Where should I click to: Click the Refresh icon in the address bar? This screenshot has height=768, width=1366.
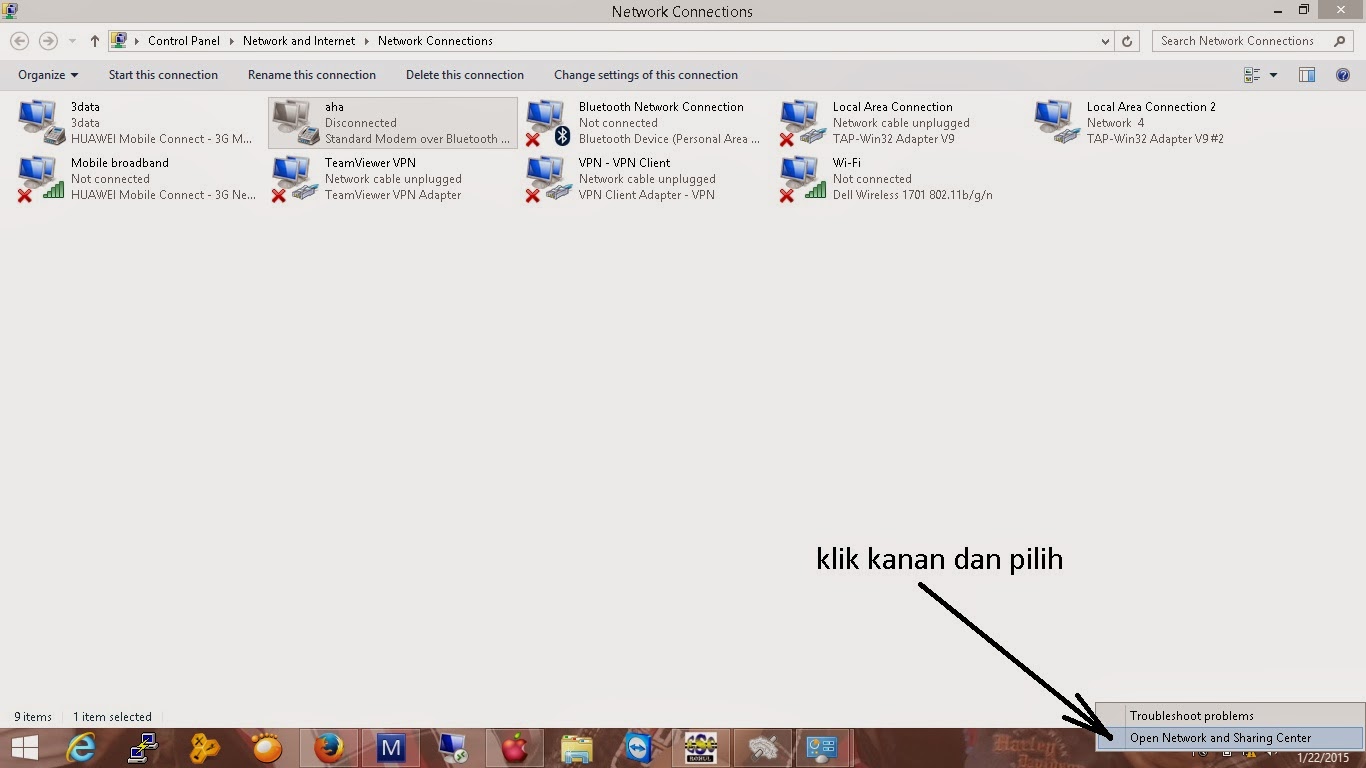pos(1127,41)
